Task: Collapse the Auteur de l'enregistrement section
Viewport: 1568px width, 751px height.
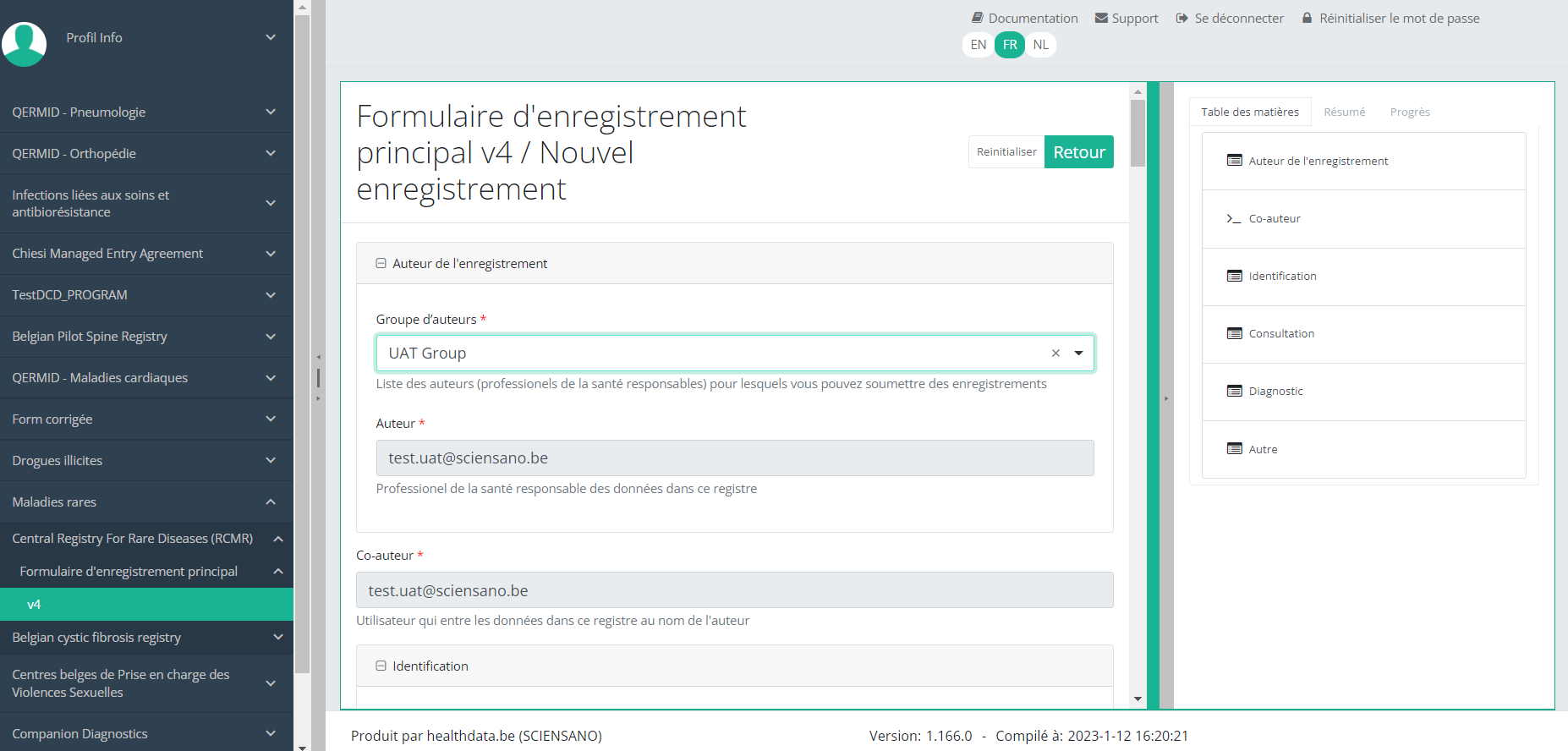Action: pyautogui.click(x=381, y=264)
